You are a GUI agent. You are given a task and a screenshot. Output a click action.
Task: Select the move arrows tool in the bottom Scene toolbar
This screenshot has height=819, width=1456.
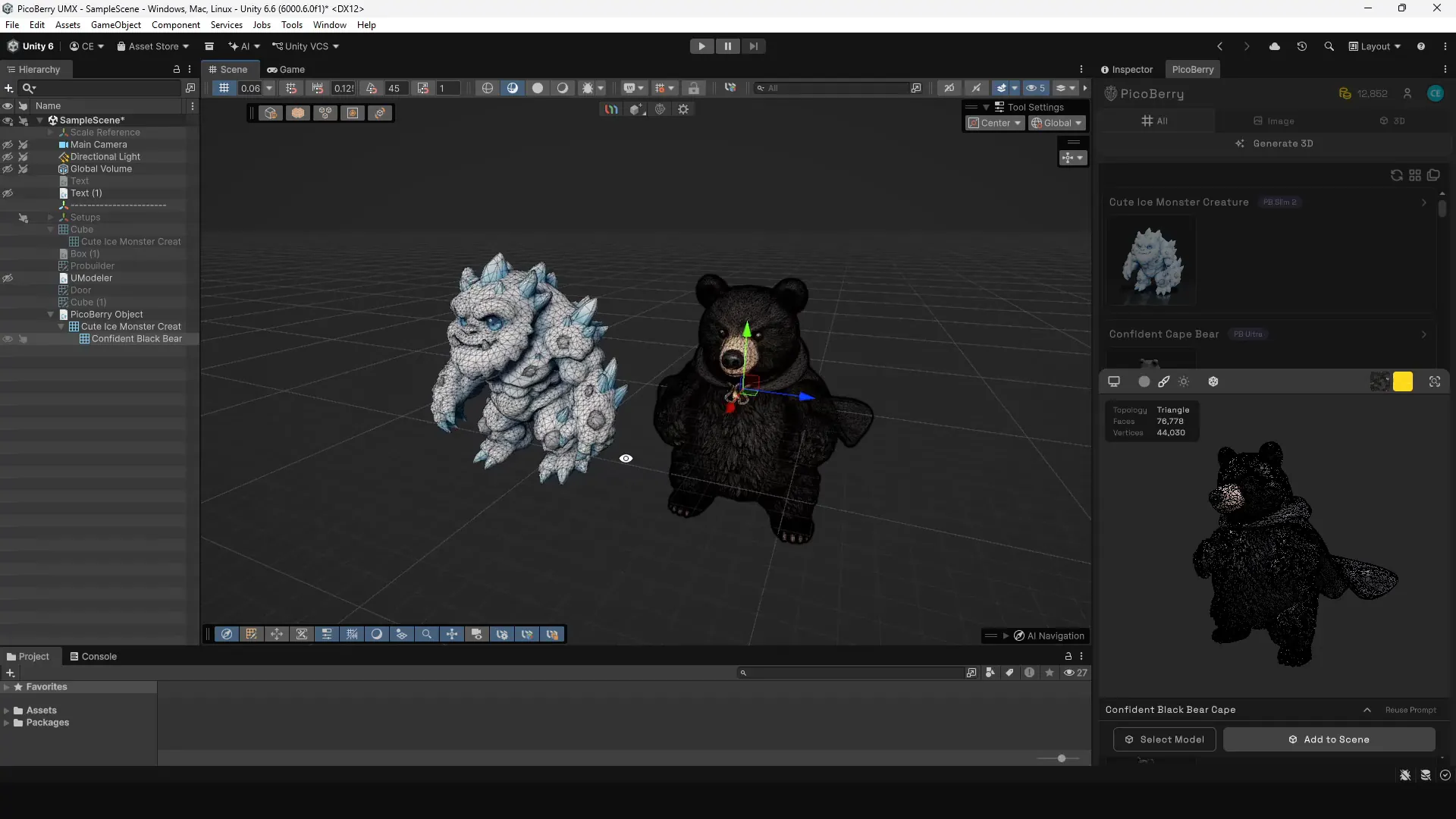tap(277, 635)
